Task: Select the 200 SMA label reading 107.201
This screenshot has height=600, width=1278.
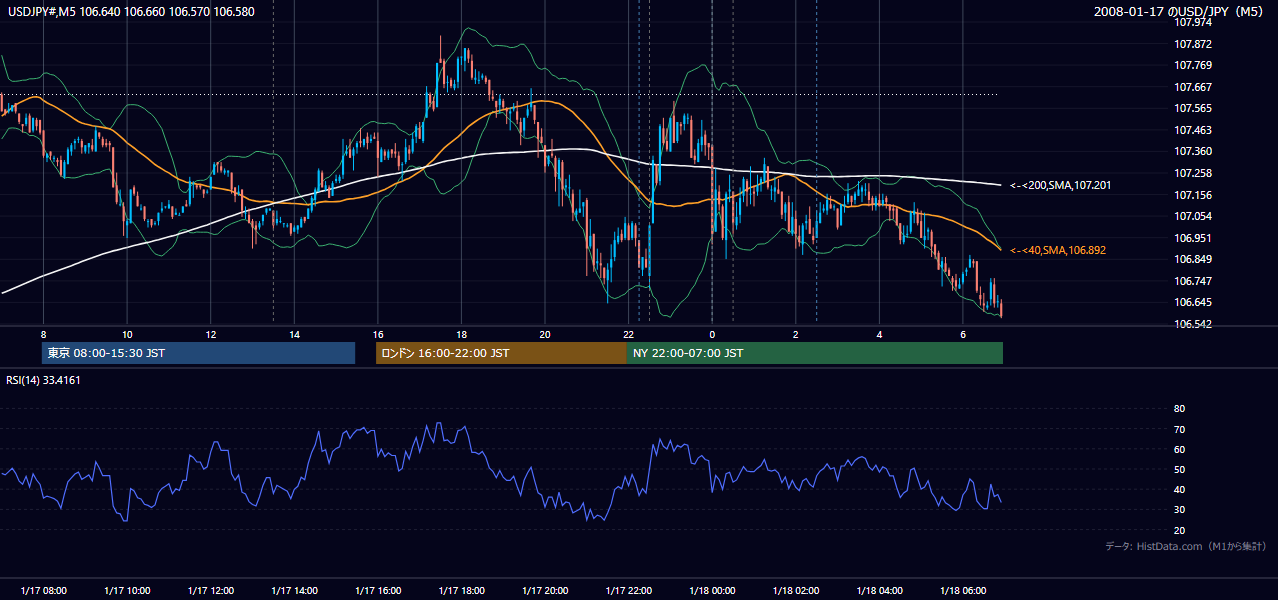Action: pyautogui.click(x=1060, y=185)
